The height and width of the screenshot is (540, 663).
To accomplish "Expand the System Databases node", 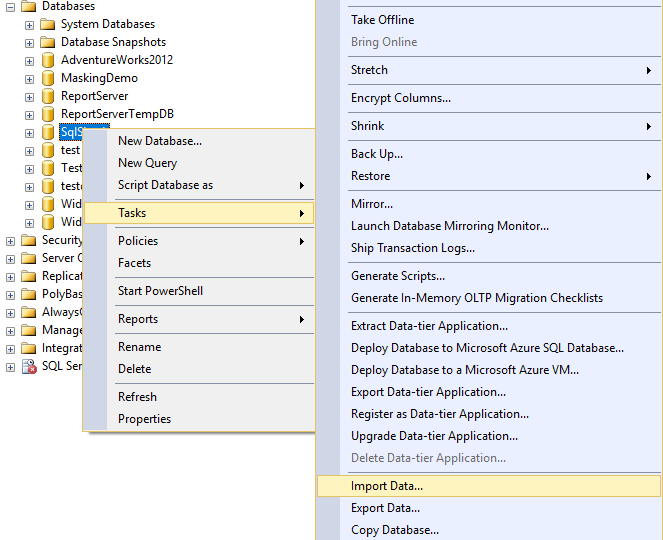I will 29,24.
